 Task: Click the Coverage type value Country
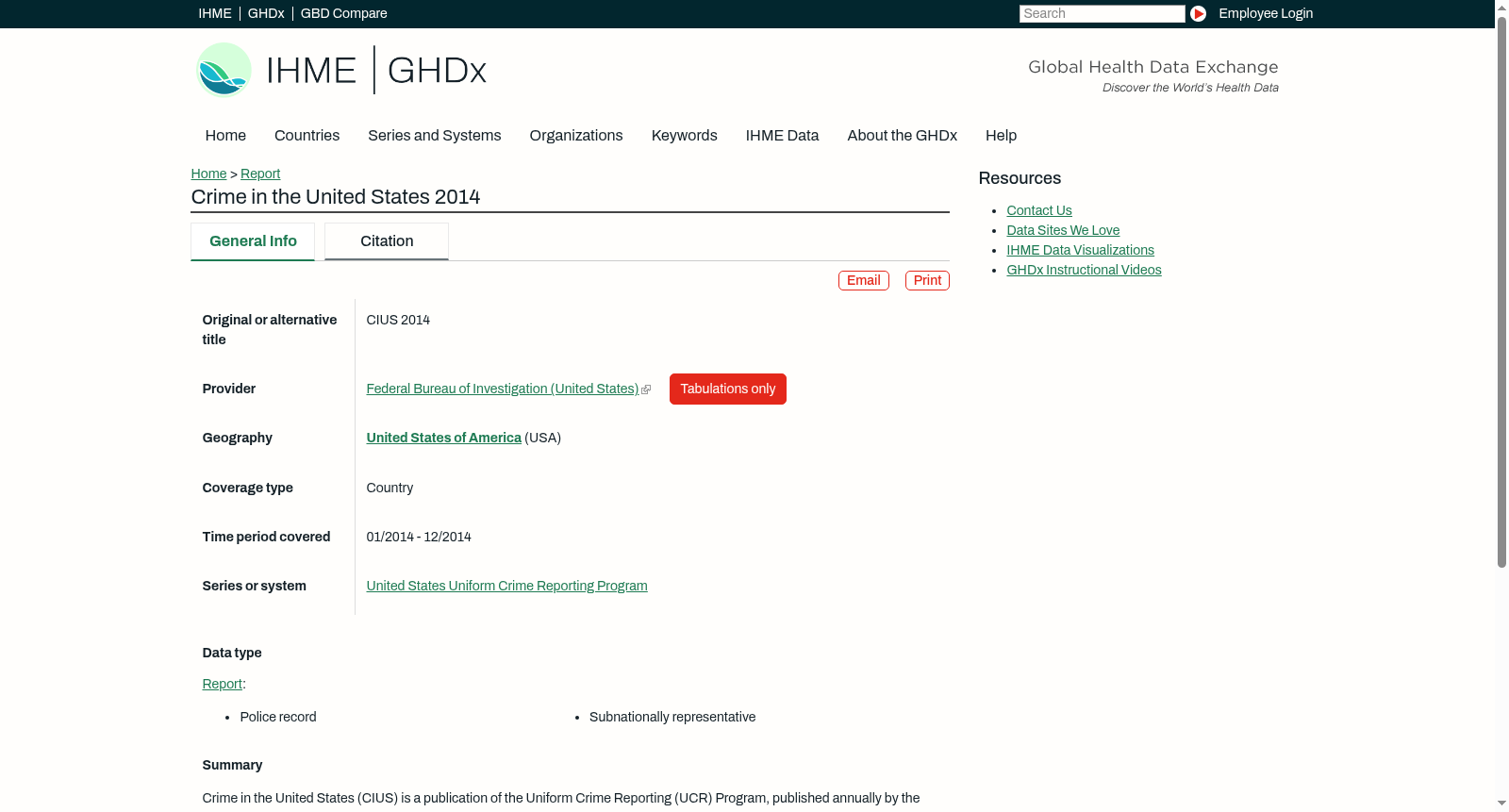pyautogui.click(x=390, y=488)
